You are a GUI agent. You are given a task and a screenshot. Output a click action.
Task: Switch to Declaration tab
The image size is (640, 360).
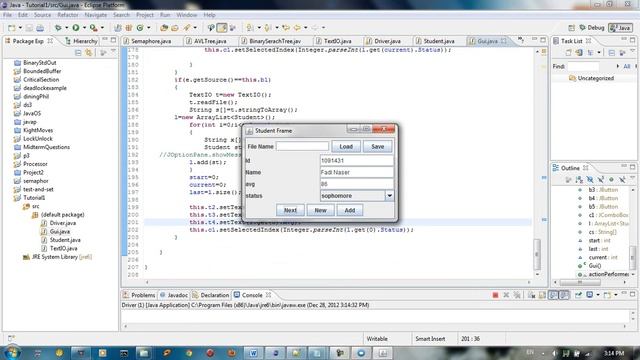tap(210, 295)
